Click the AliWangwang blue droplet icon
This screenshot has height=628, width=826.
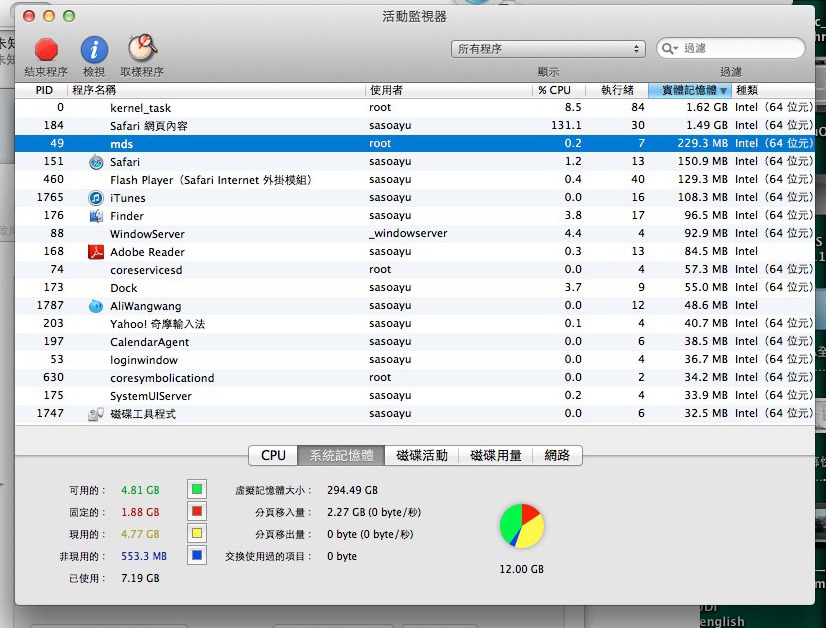(x=96, y=306)
